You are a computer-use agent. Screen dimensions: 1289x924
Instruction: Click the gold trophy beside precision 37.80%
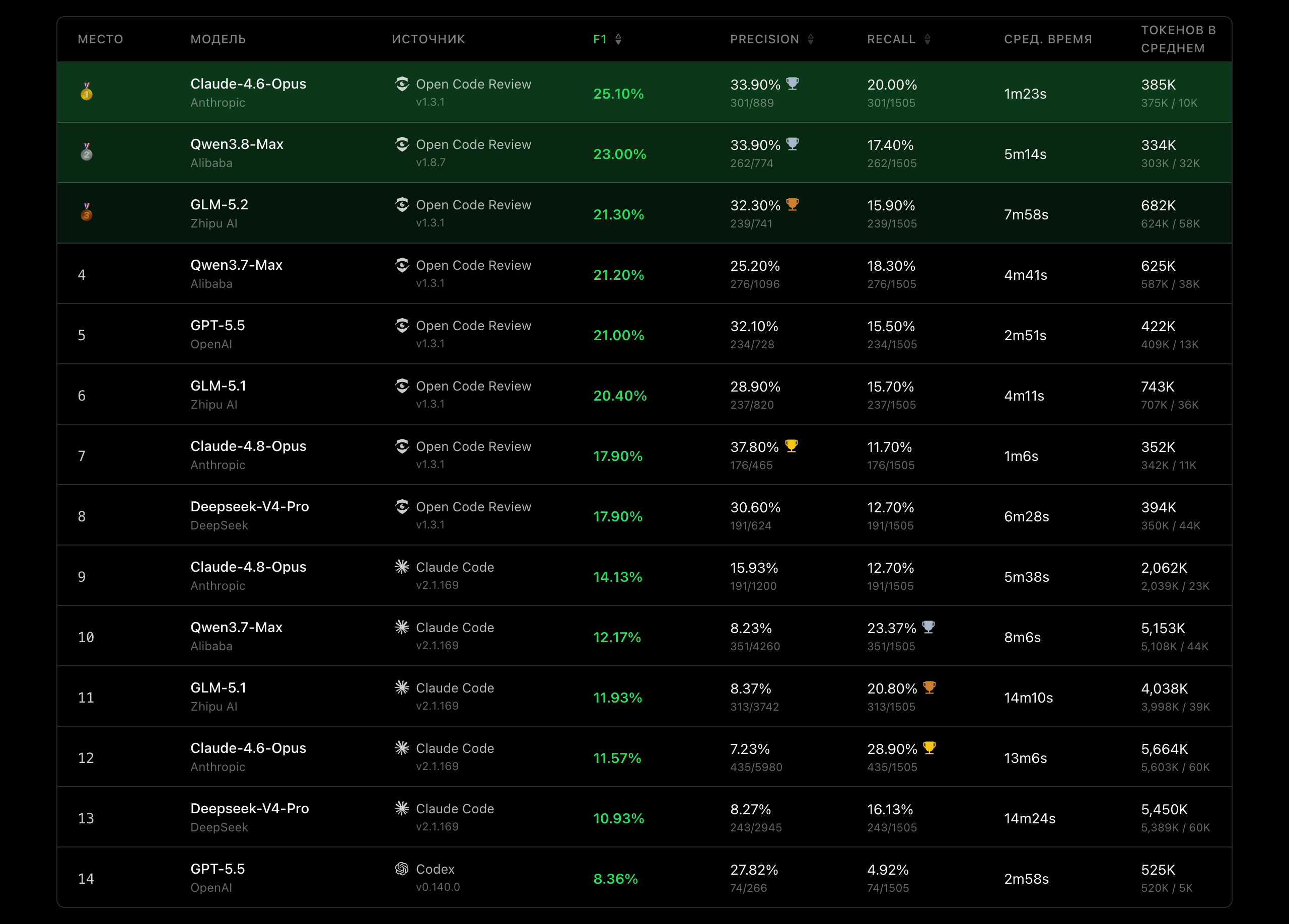791,446
